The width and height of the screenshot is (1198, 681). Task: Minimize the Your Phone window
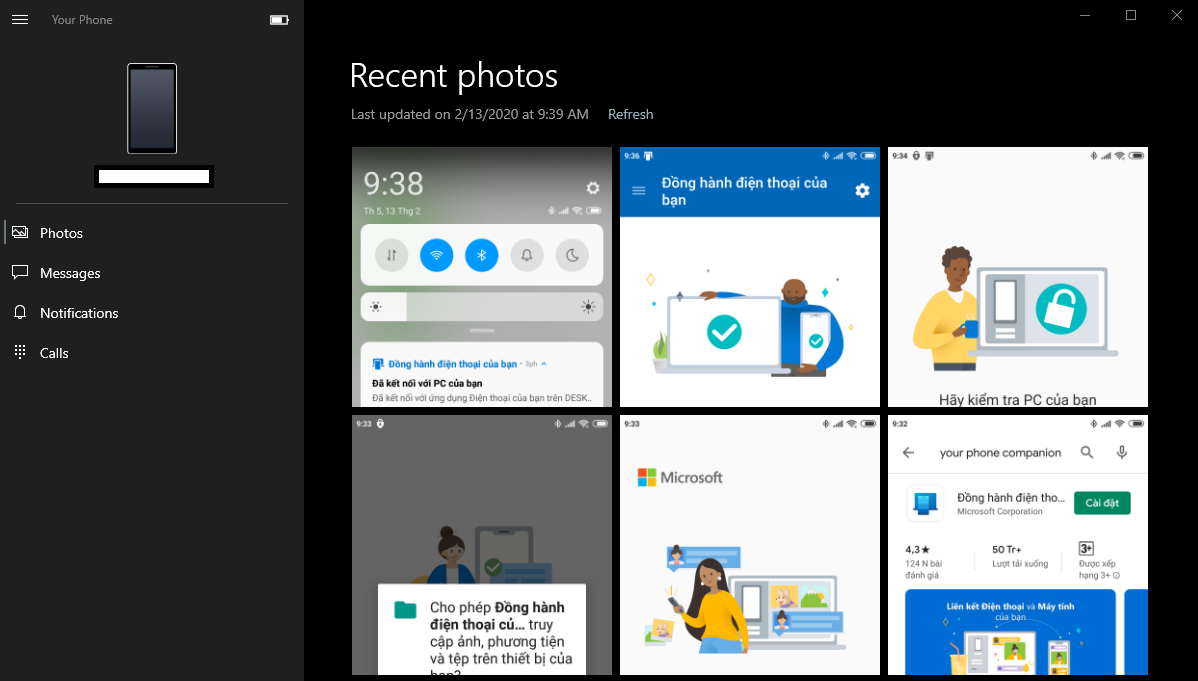click(x=1085, y=15)
